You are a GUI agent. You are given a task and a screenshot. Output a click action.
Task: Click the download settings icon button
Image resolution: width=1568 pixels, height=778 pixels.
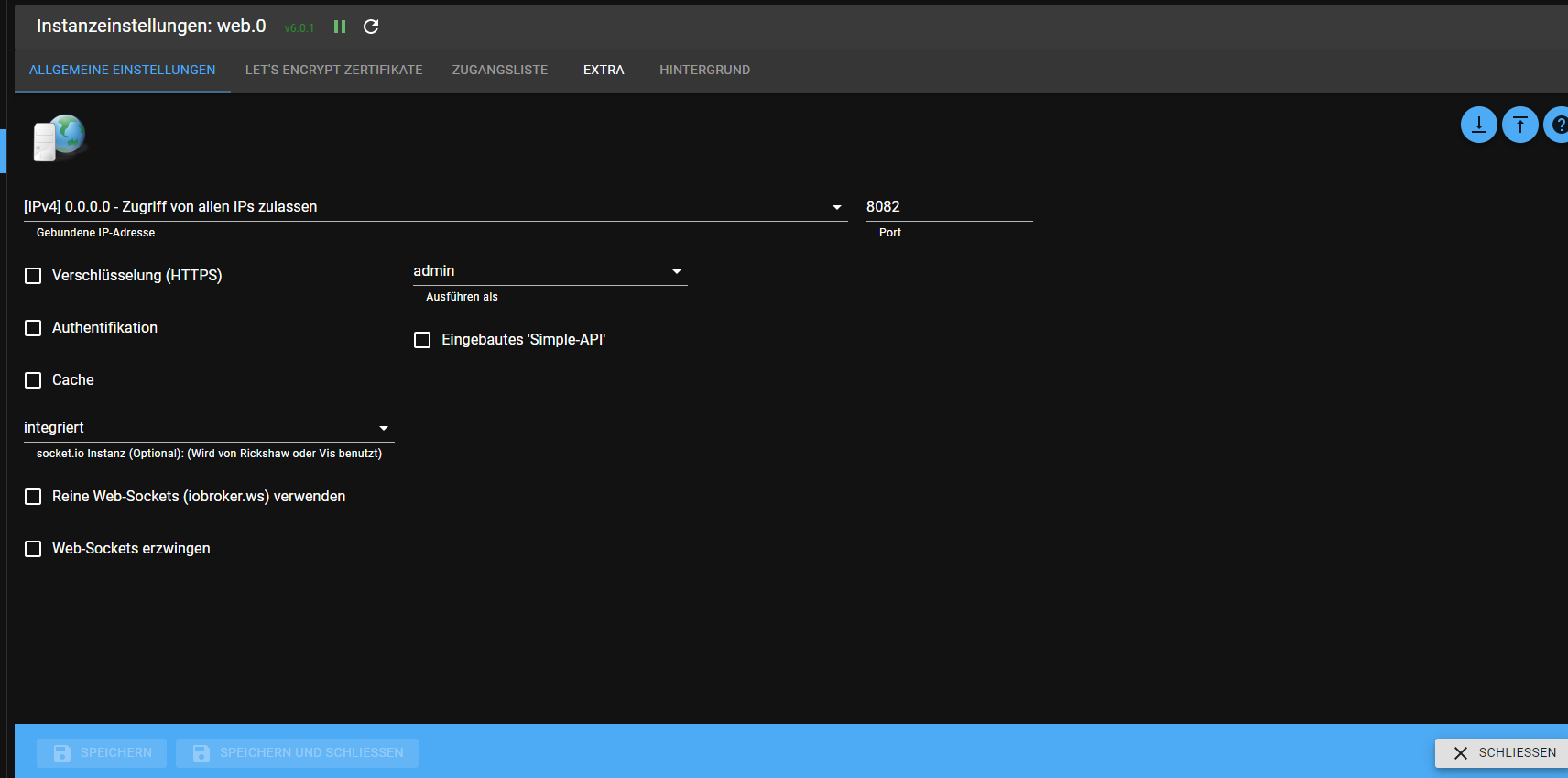[1478, 125]
